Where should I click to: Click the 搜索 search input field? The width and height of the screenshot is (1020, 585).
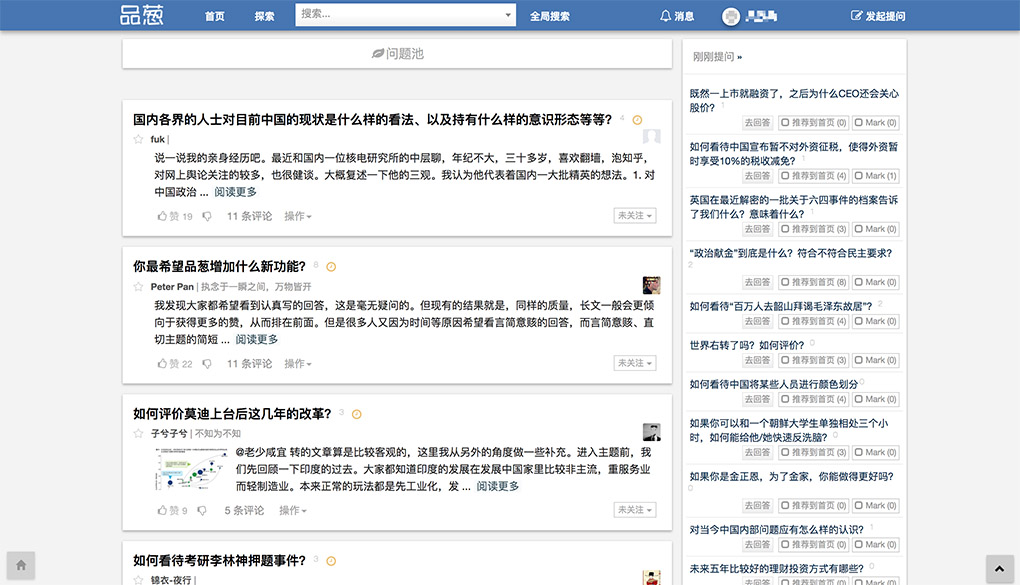(398, 15)
